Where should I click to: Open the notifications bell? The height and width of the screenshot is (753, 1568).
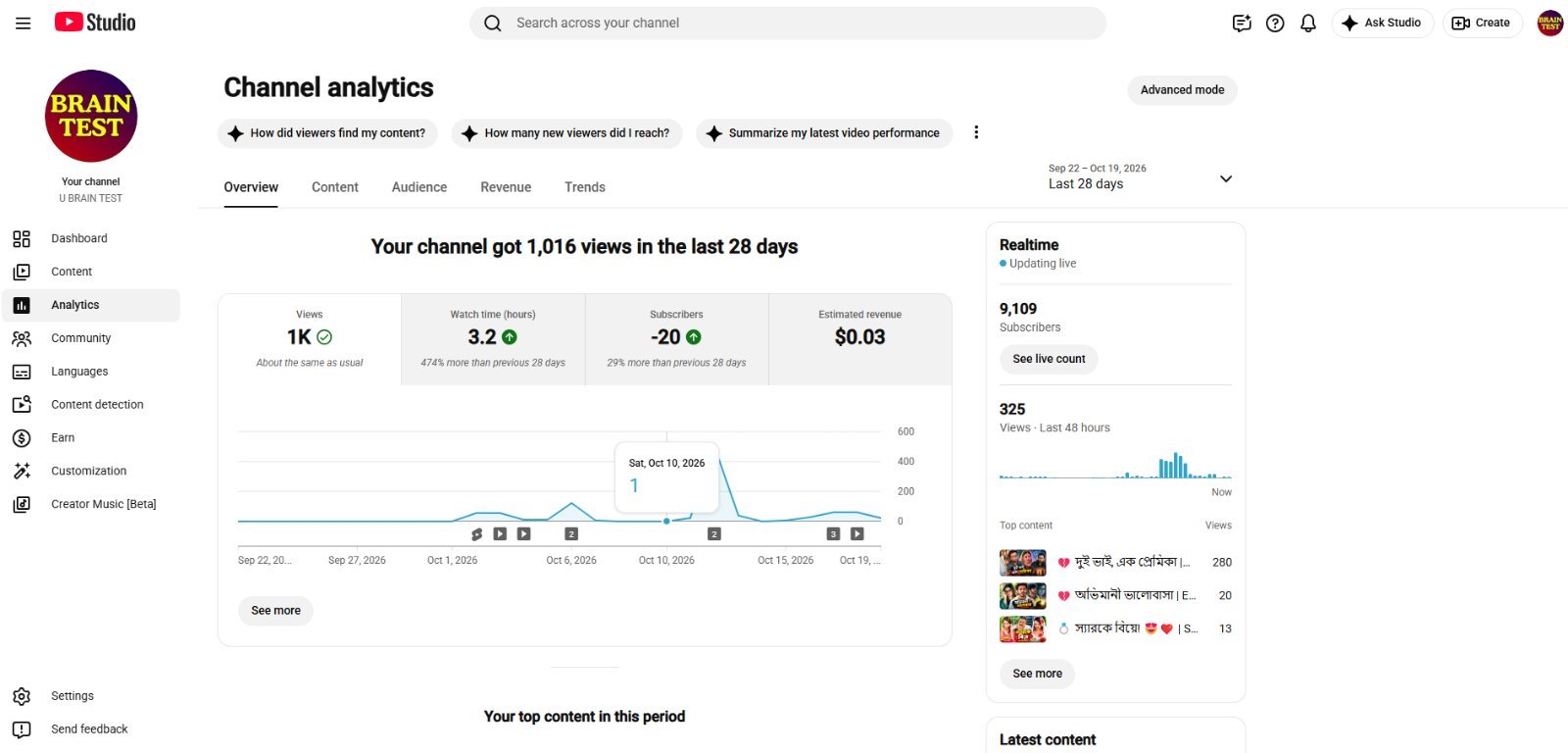(1308, 23)
